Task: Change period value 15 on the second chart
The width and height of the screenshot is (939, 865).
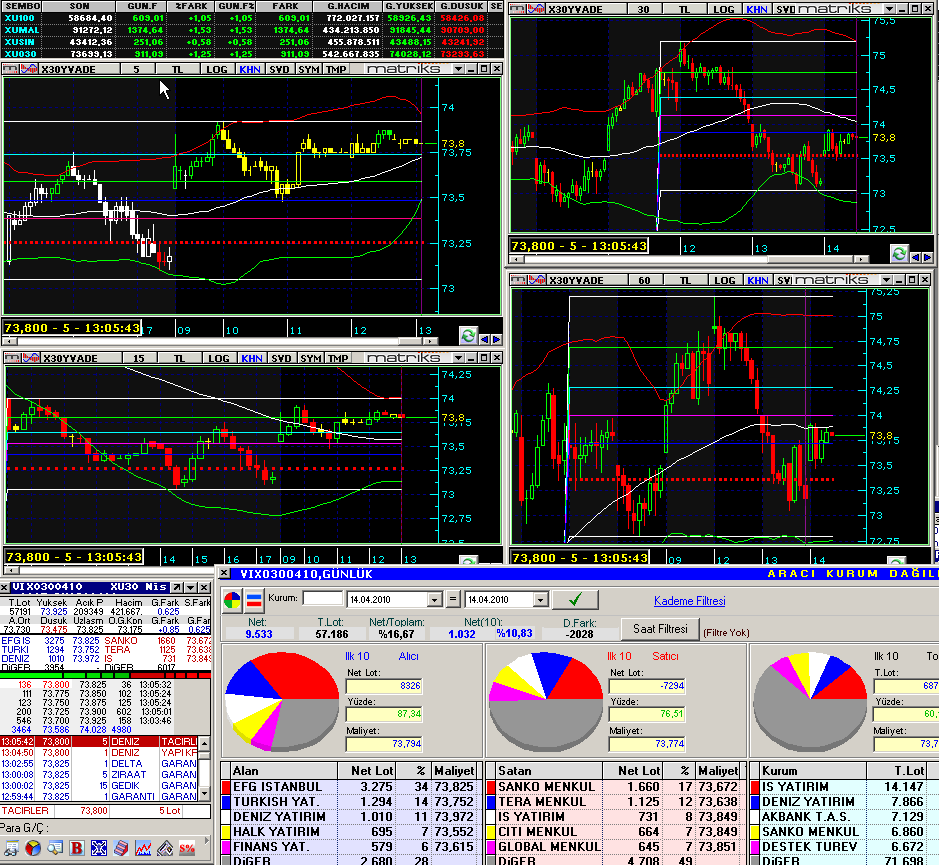Action: [139, 358]
